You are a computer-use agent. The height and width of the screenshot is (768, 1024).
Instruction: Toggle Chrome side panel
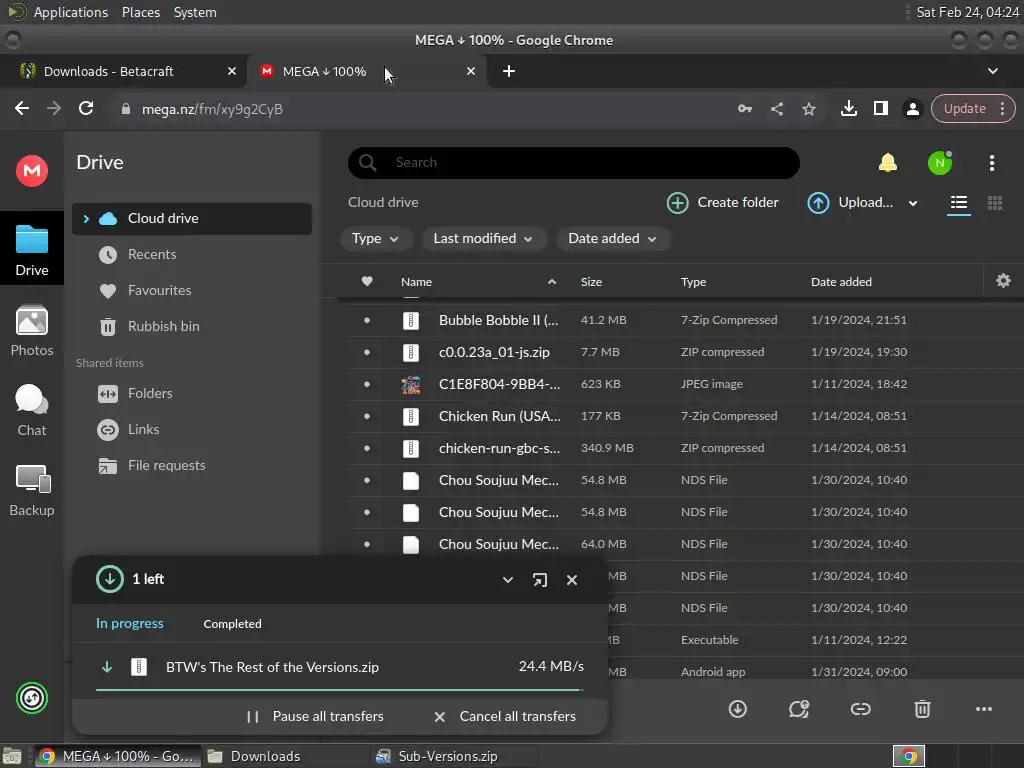tap(880, 108)
